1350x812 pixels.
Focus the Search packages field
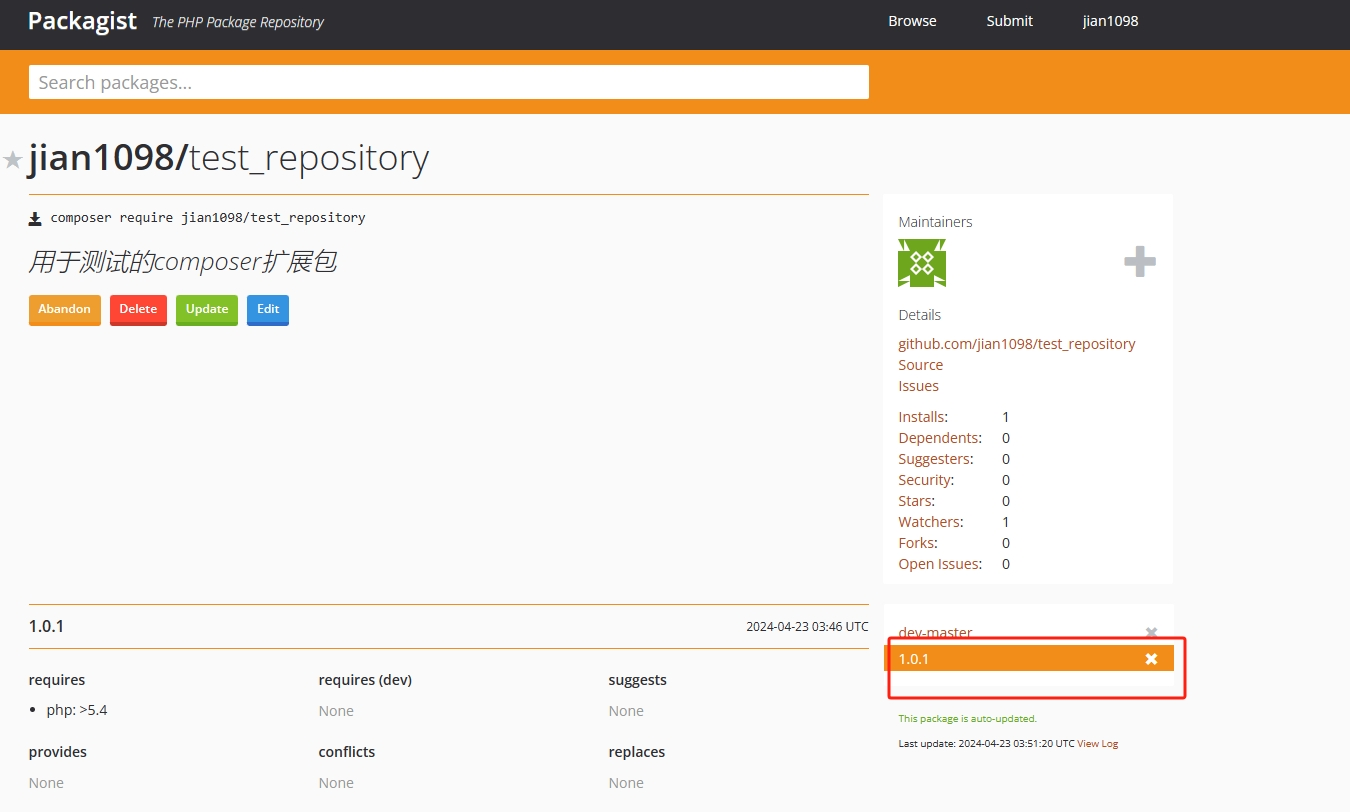pos(449,82)
